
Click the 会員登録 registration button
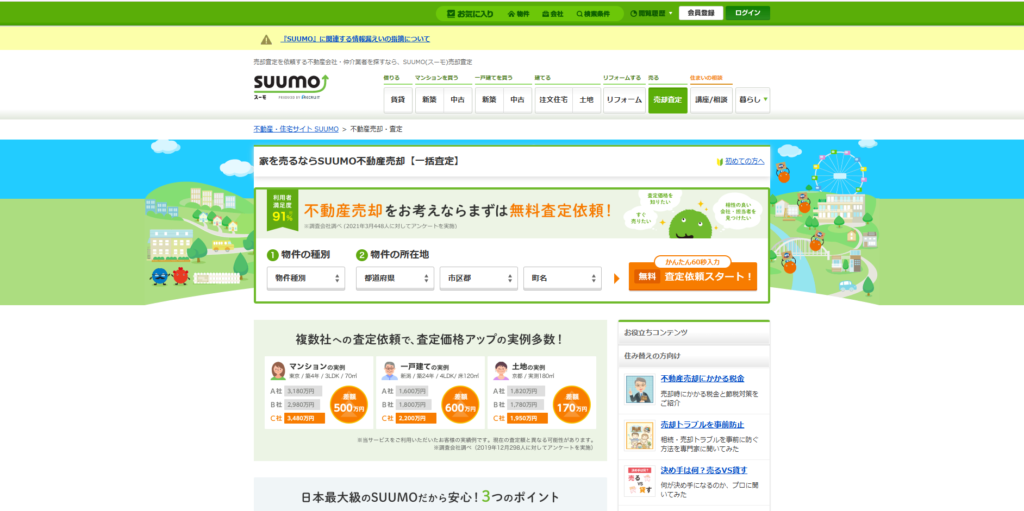point(701,13)
